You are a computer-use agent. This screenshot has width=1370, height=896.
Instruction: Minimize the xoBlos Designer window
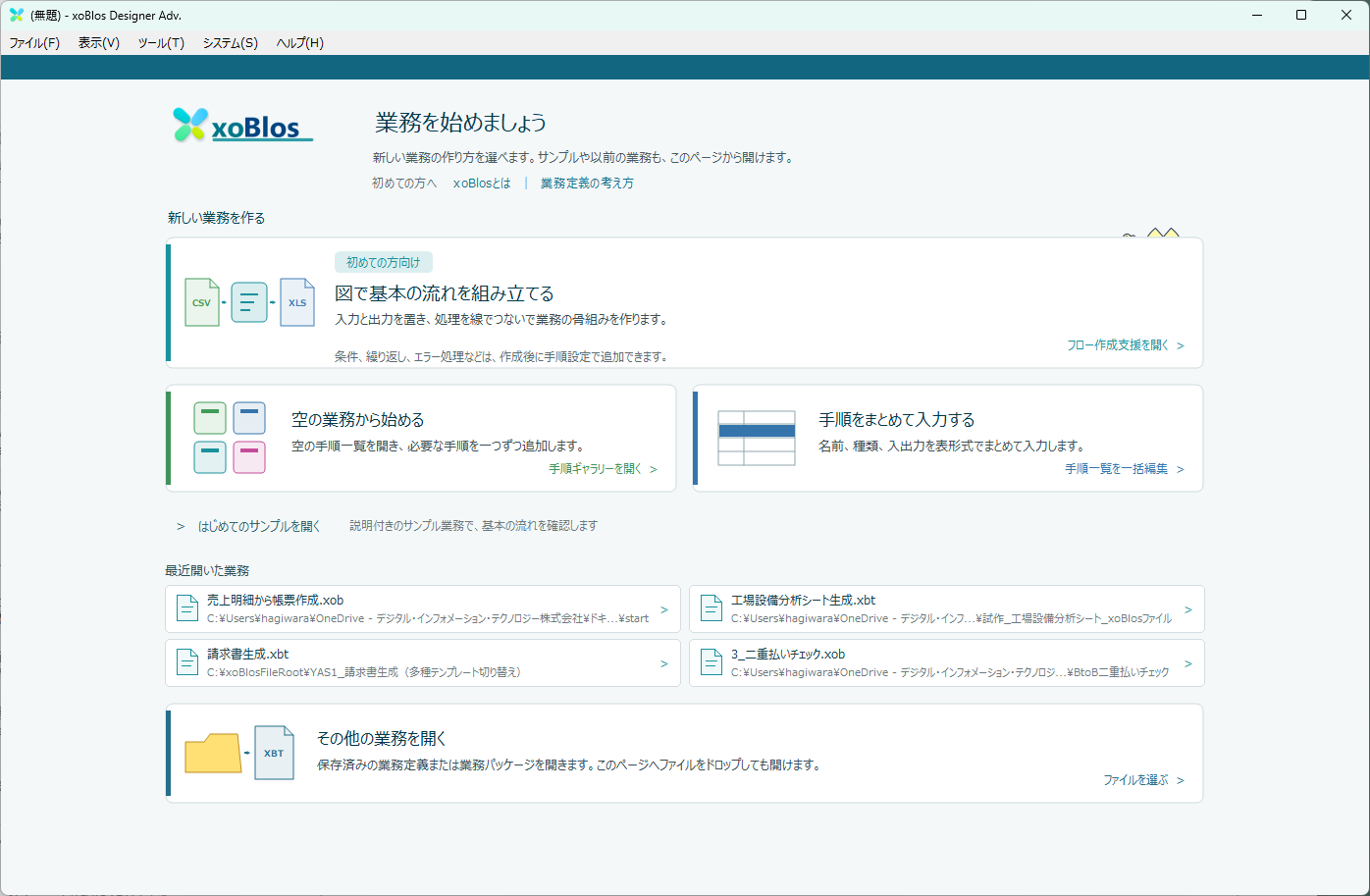click(x=1256, y=15)
